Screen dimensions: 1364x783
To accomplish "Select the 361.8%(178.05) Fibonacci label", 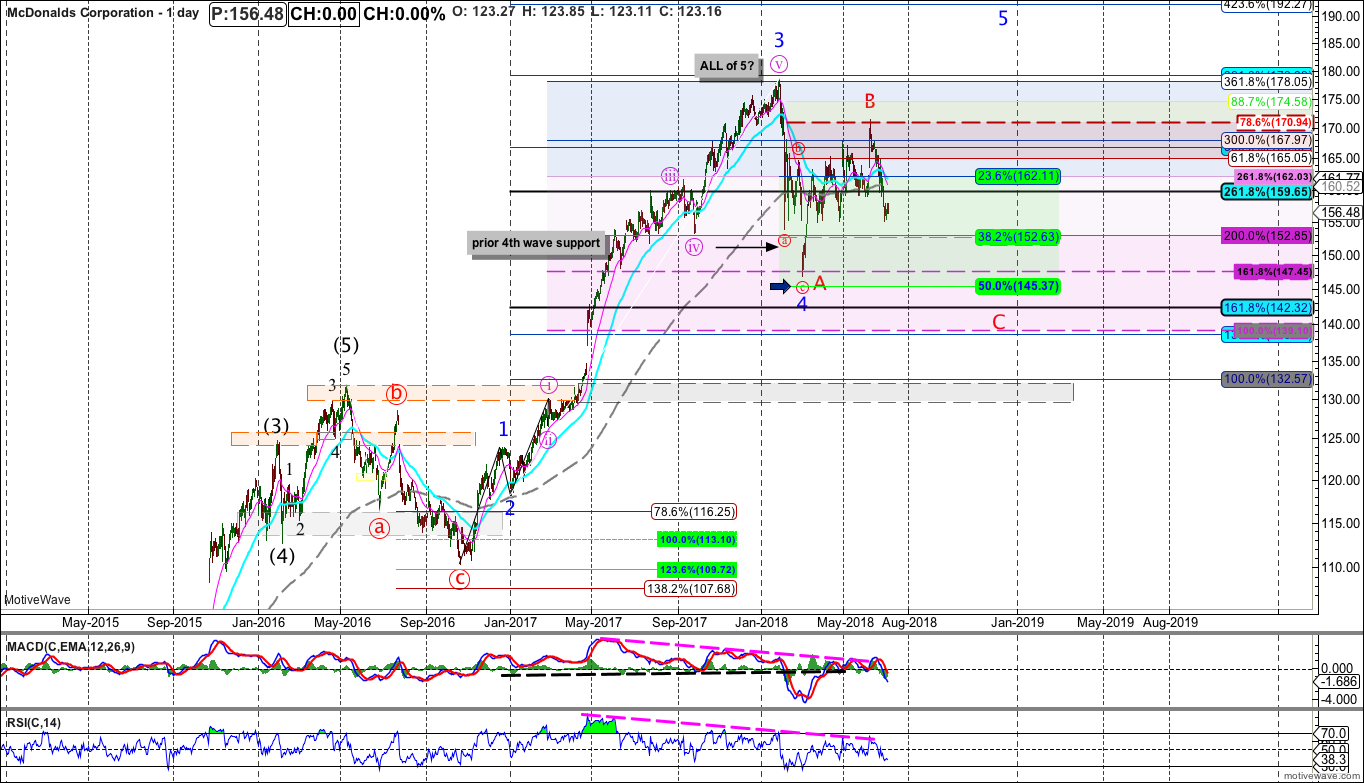I will point(1267,82).
